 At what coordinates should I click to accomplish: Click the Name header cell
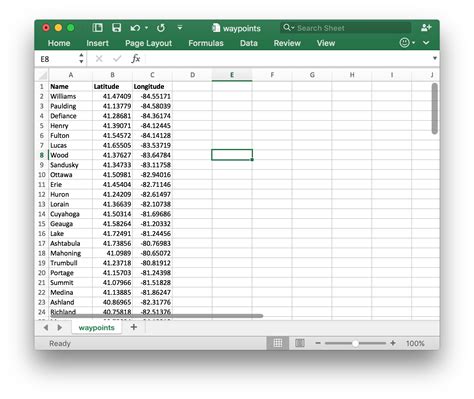pos(71,86)
